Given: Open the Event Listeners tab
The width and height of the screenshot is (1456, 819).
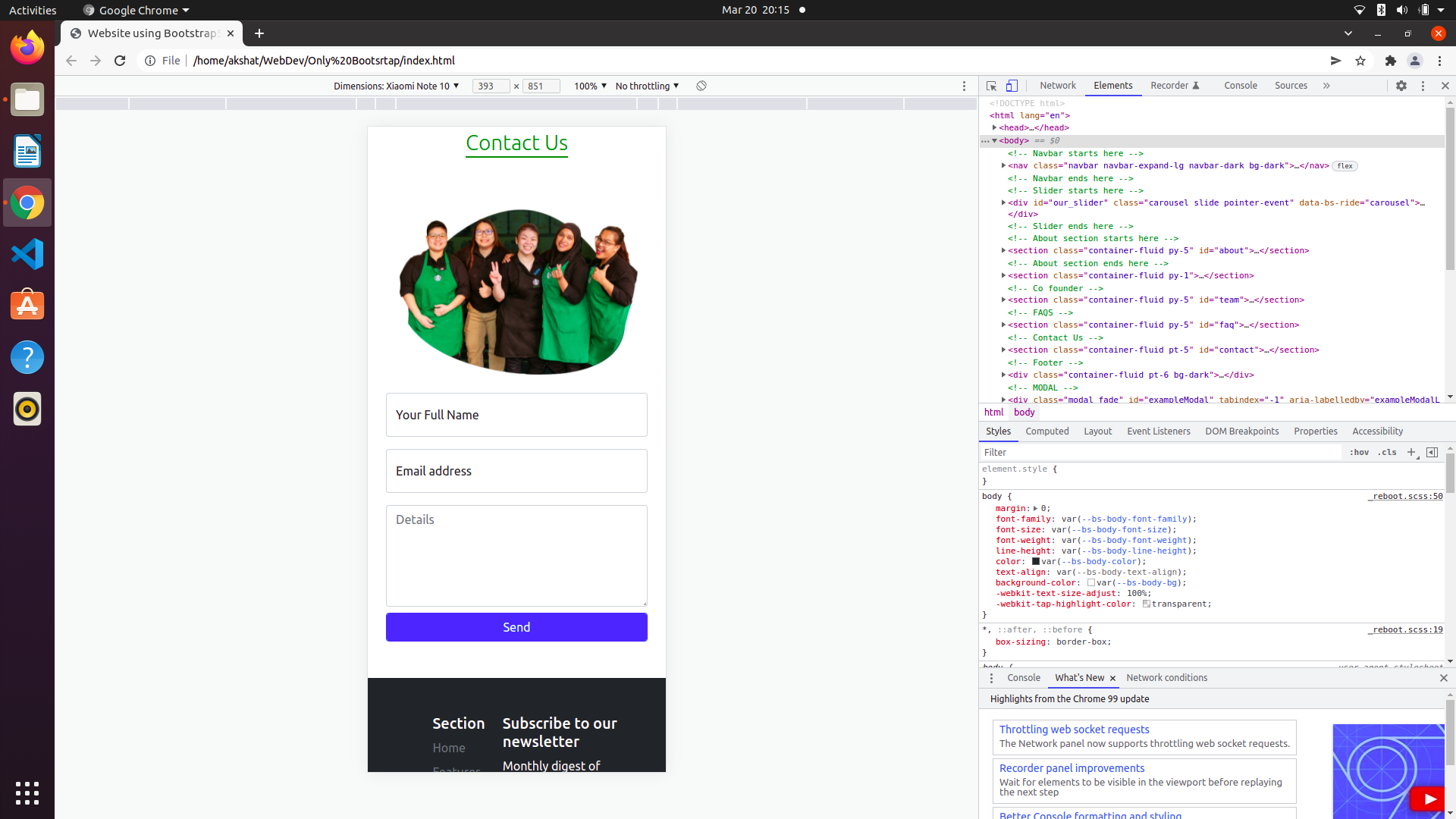Looking at the screenshot, I should coord(1159,431).
